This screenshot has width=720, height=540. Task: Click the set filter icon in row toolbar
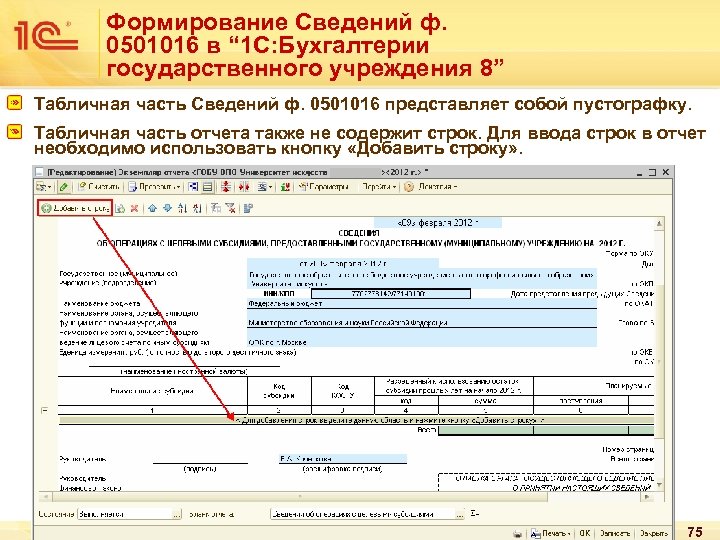coord(216,208)
